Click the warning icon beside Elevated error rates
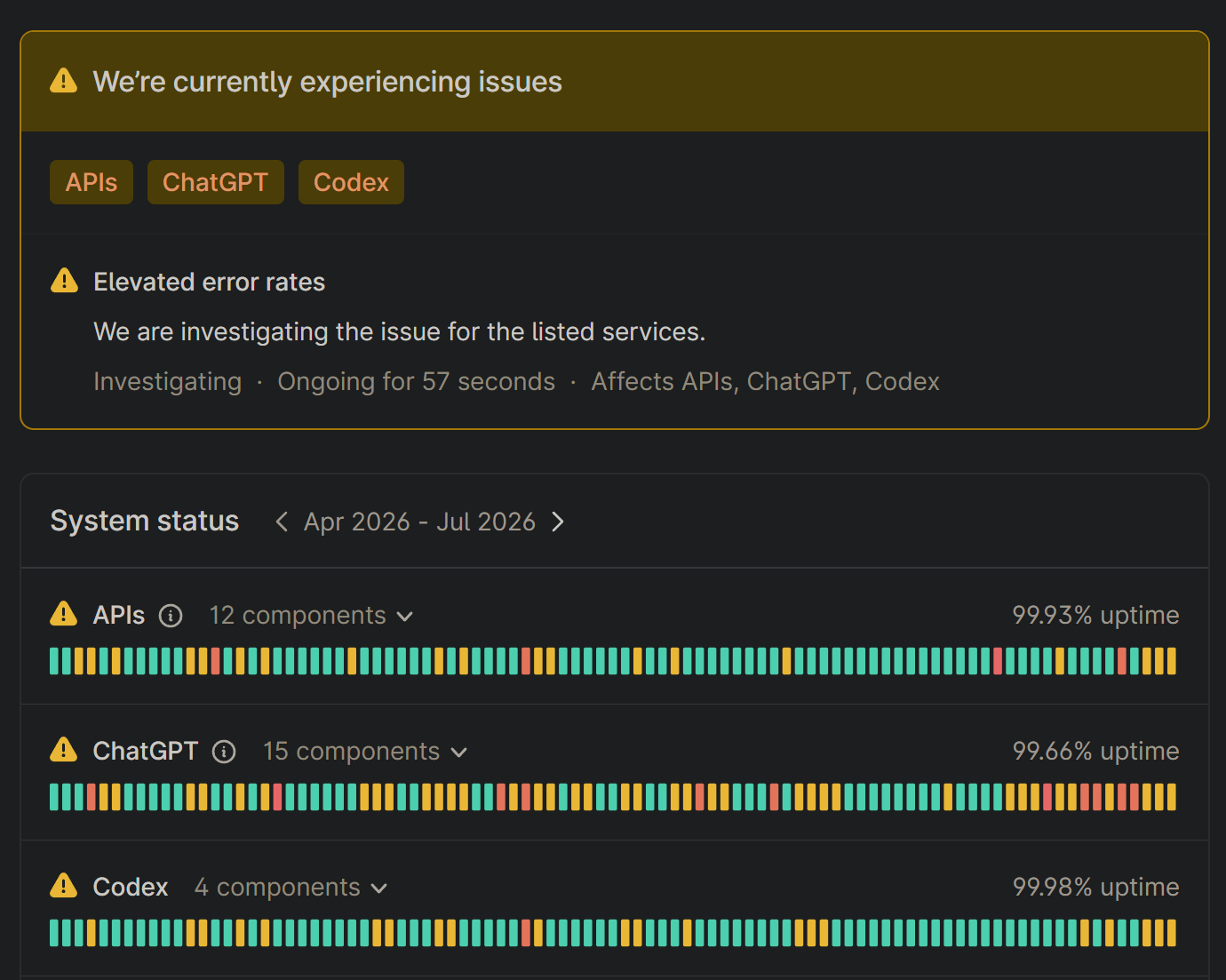 tap(64, 281)
